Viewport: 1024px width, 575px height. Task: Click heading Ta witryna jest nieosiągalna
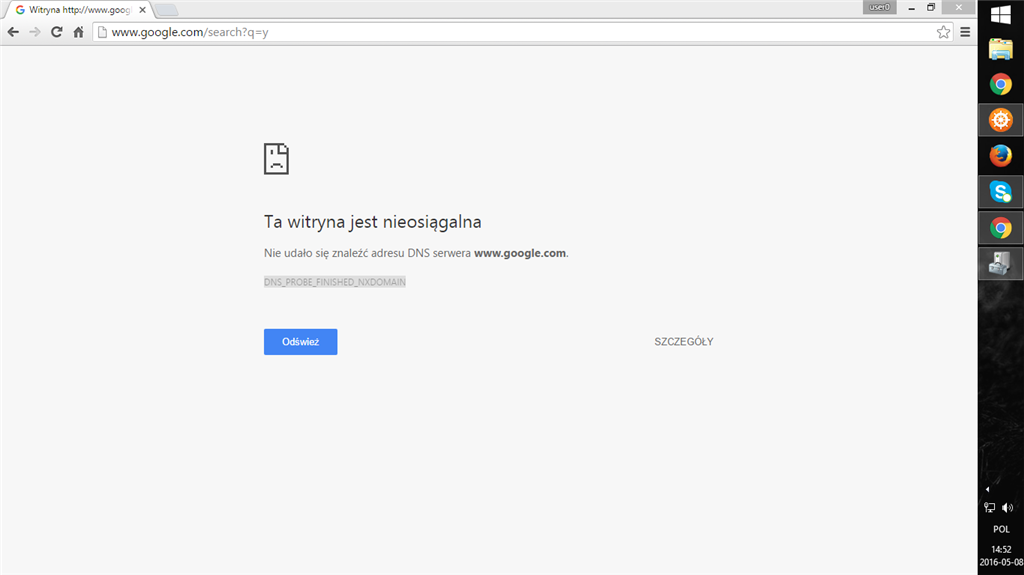[372, 222]
